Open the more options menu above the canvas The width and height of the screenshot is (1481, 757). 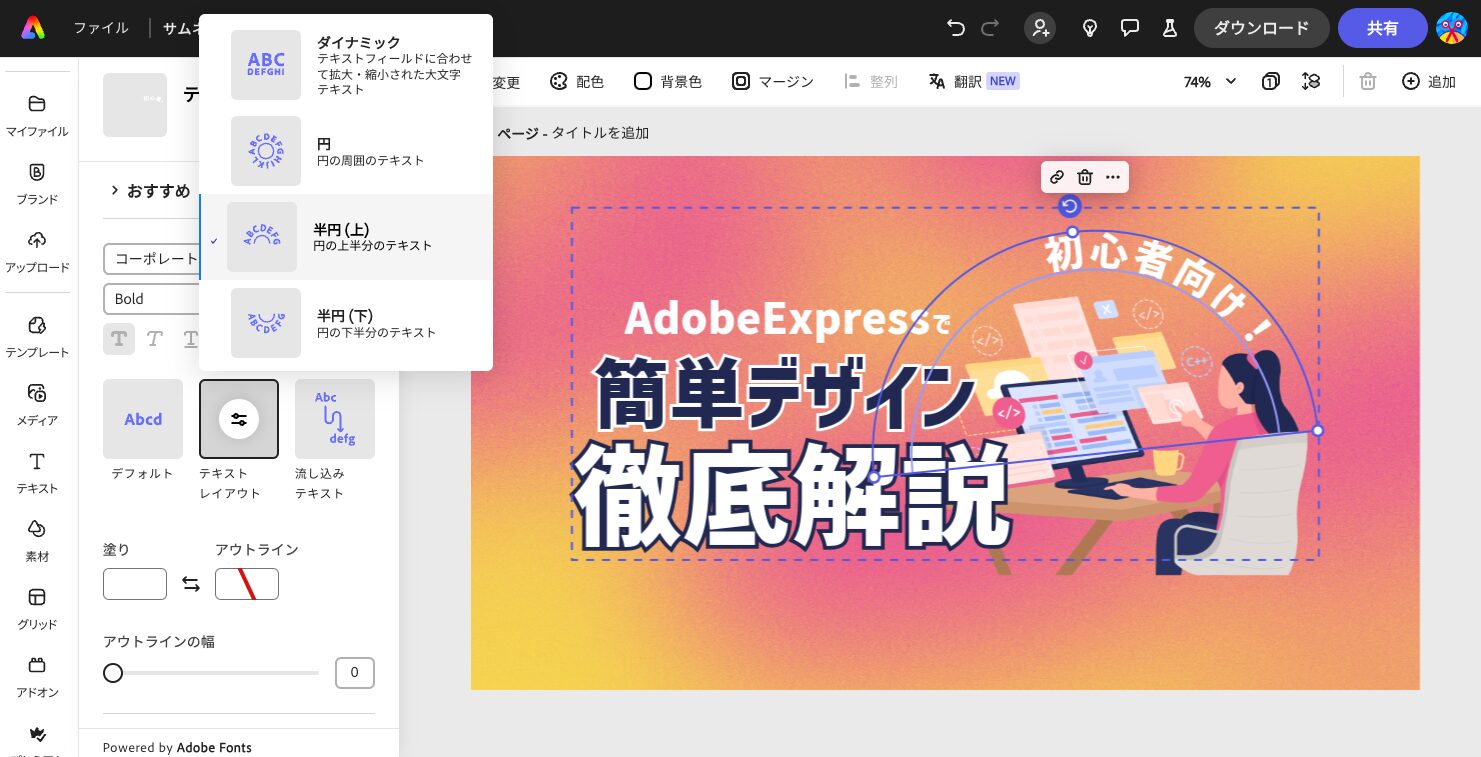coord(1112,177)
